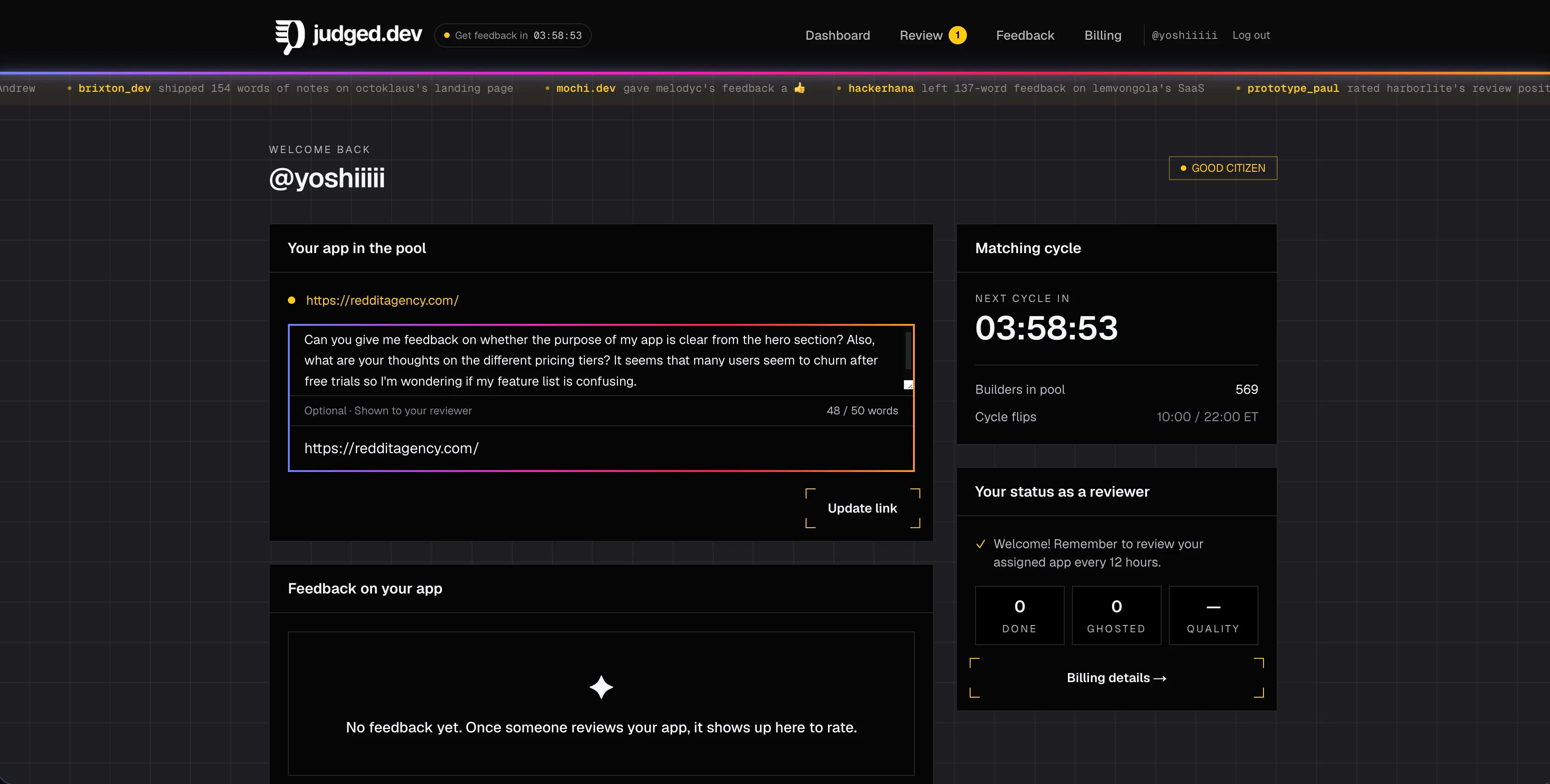Click the 48 / 50 words counter
Image resolution: width=1550 pixels, height=784 pixels.
862,411
